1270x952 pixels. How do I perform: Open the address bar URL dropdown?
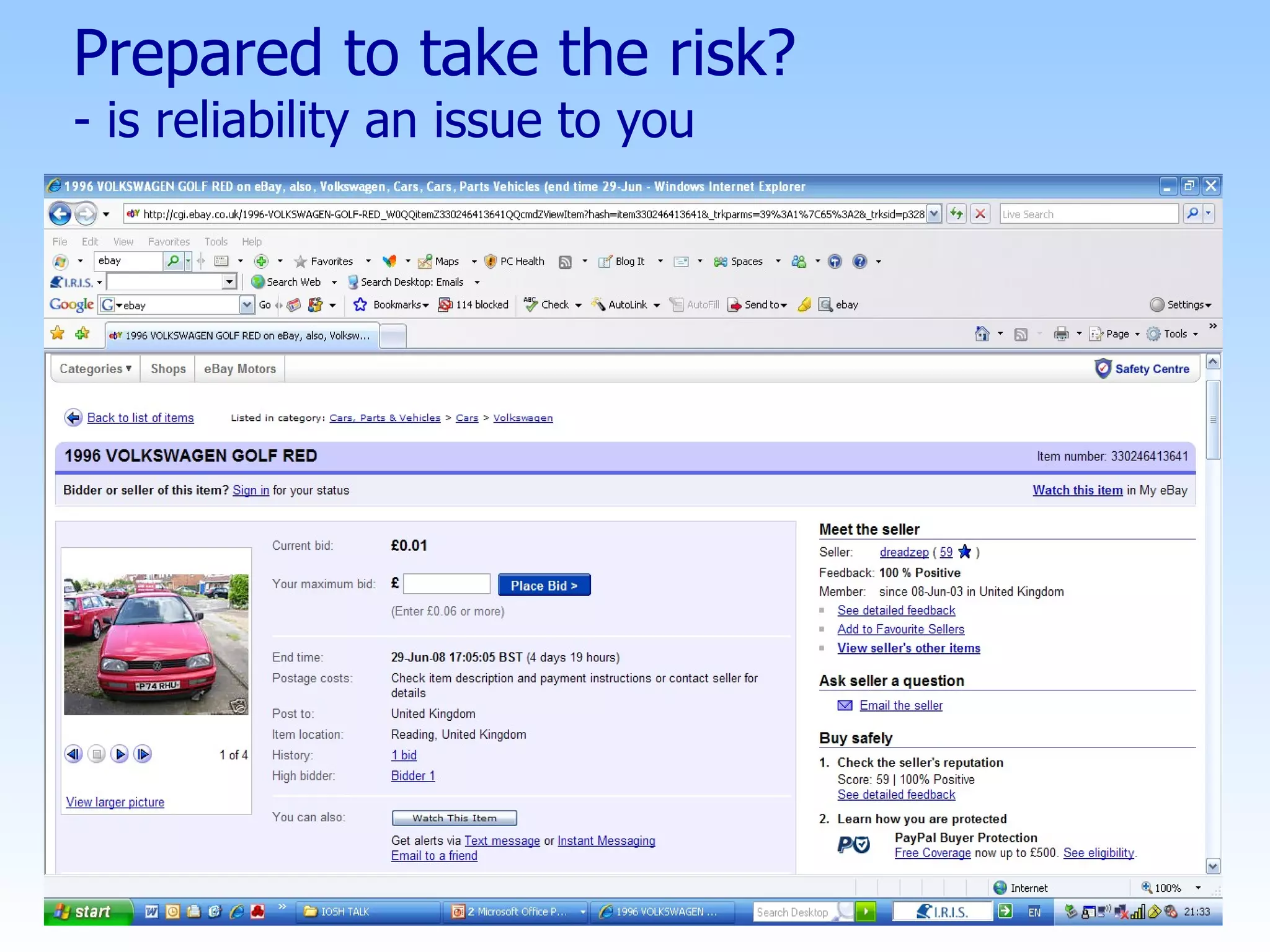click(934, 214)
